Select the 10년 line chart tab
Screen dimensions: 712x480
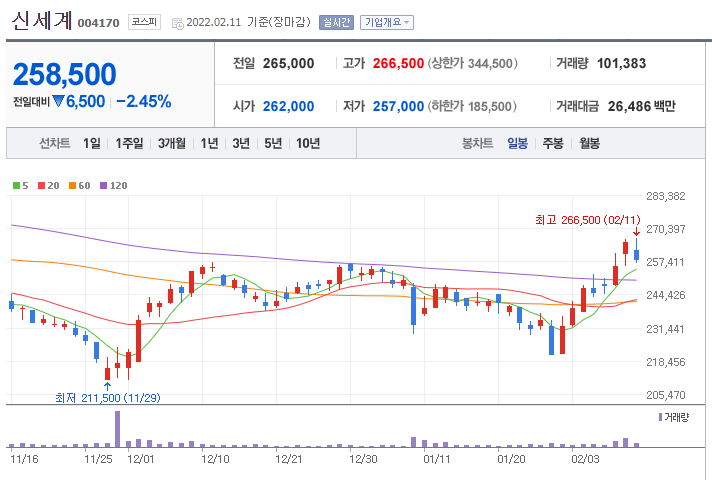coord(308,144)
